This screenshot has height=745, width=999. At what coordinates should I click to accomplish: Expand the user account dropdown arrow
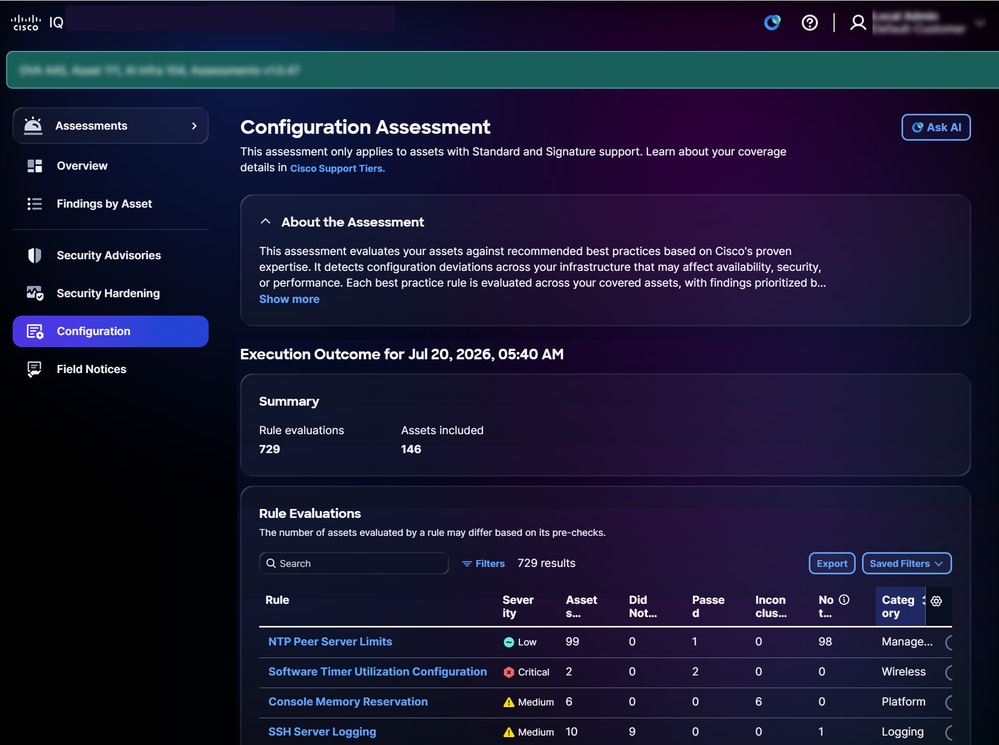(x=980, y=23)
